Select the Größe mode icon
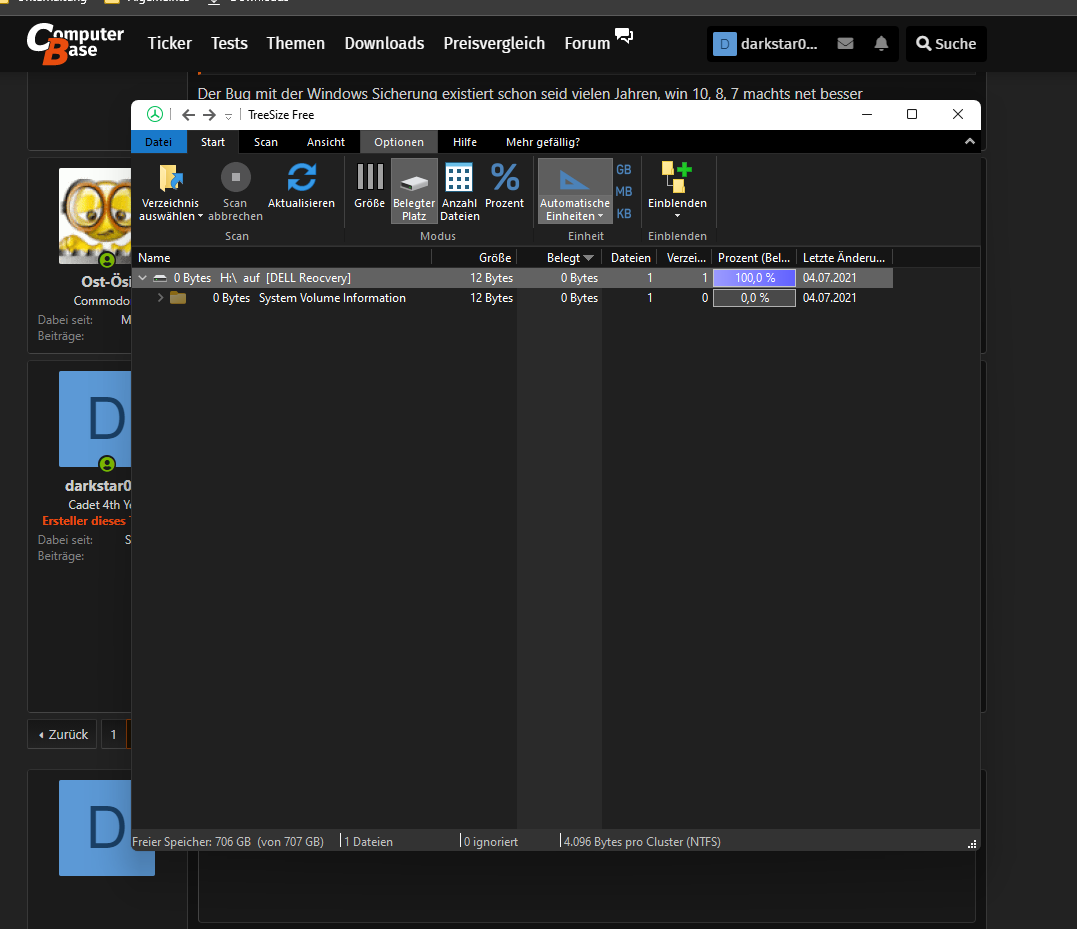 (x=370, y=177)
